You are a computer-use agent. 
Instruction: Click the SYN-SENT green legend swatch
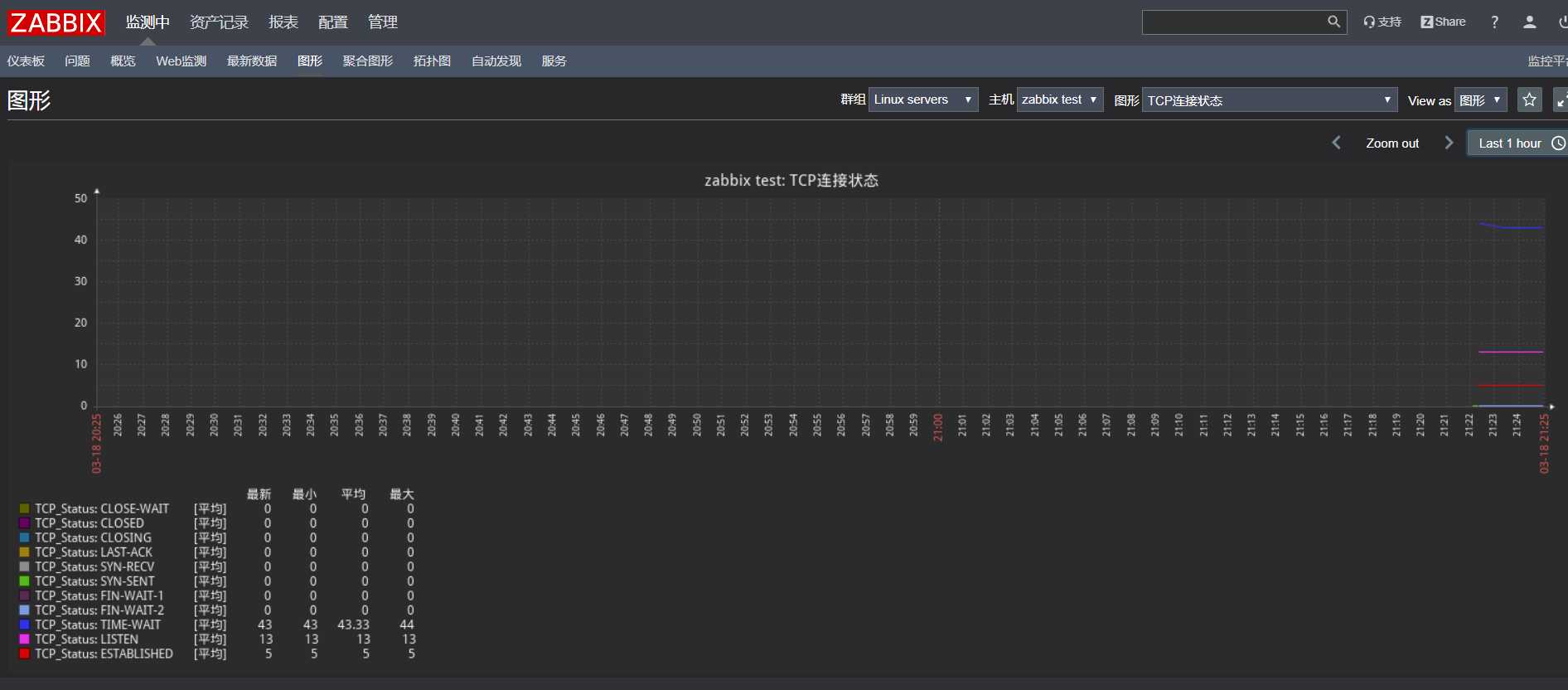pos(24,581)
